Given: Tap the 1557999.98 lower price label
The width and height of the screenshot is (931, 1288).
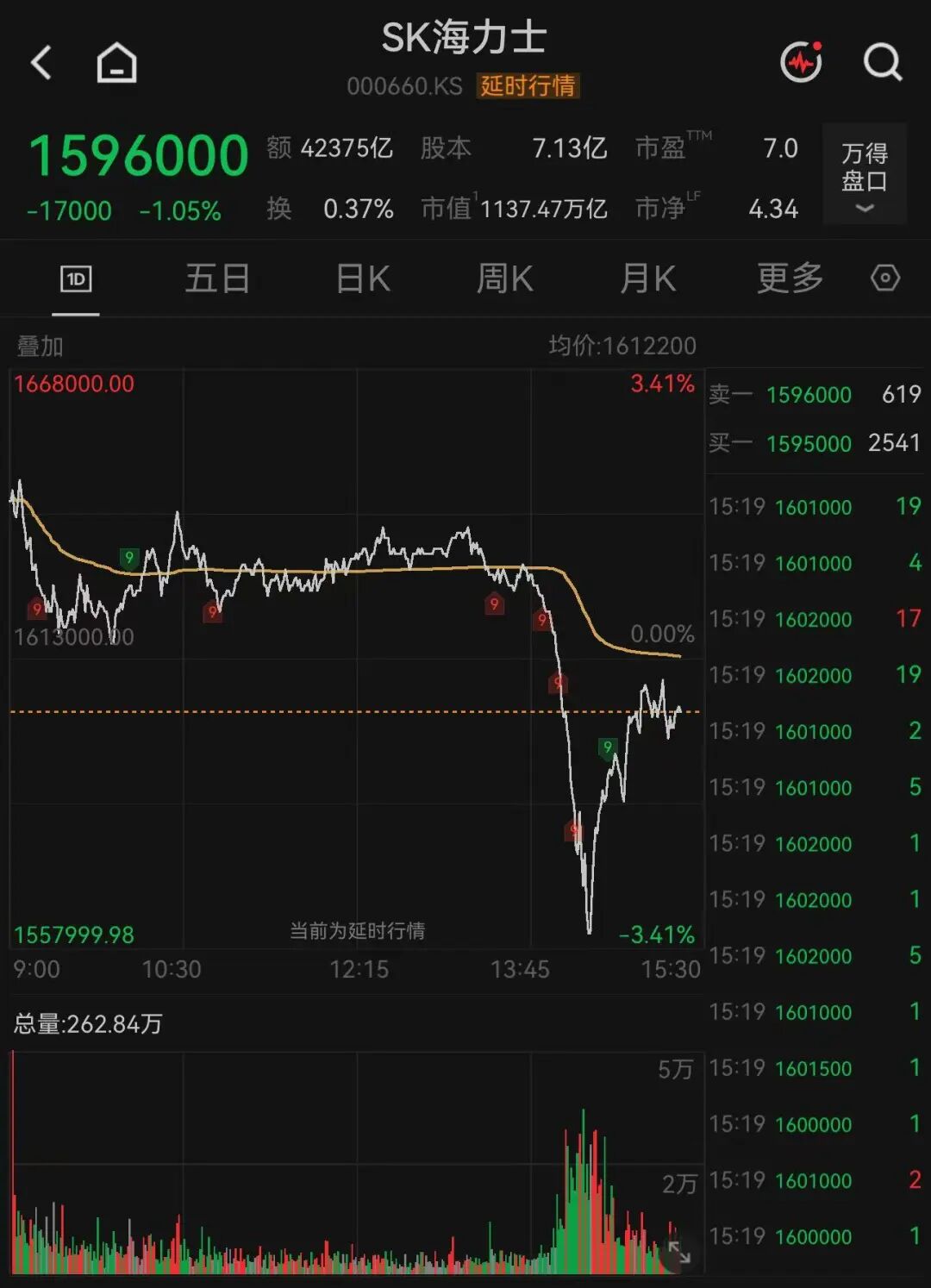Looking at the screenshot, I should click(x=74, y=935).
